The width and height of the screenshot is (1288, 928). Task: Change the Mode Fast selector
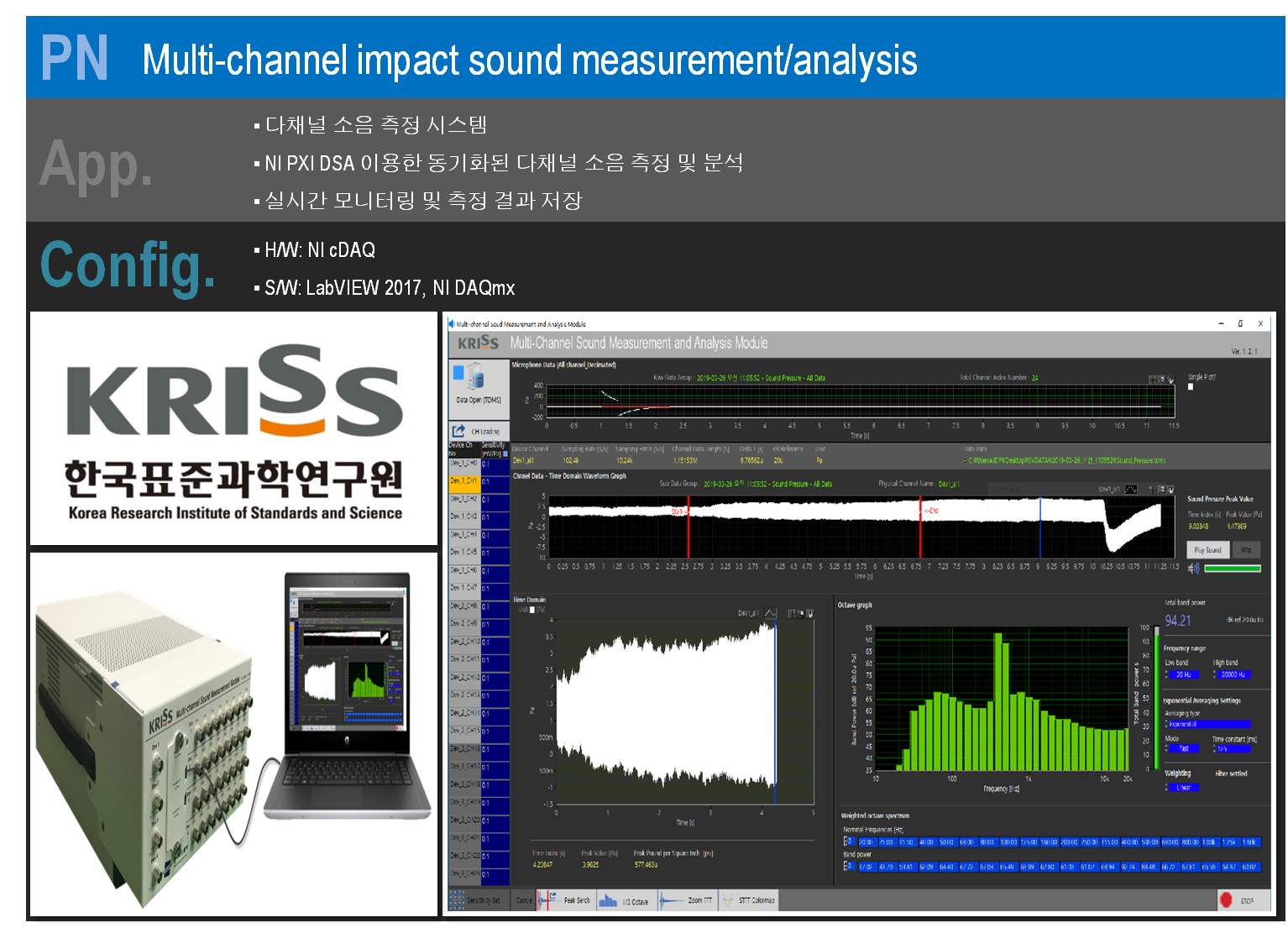pos(1182,748)
